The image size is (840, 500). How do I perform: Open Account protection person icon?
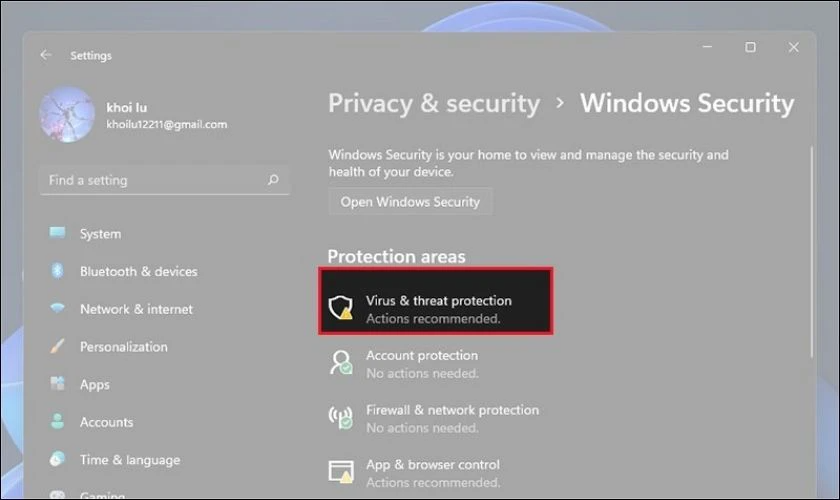(x=341, y=363)
